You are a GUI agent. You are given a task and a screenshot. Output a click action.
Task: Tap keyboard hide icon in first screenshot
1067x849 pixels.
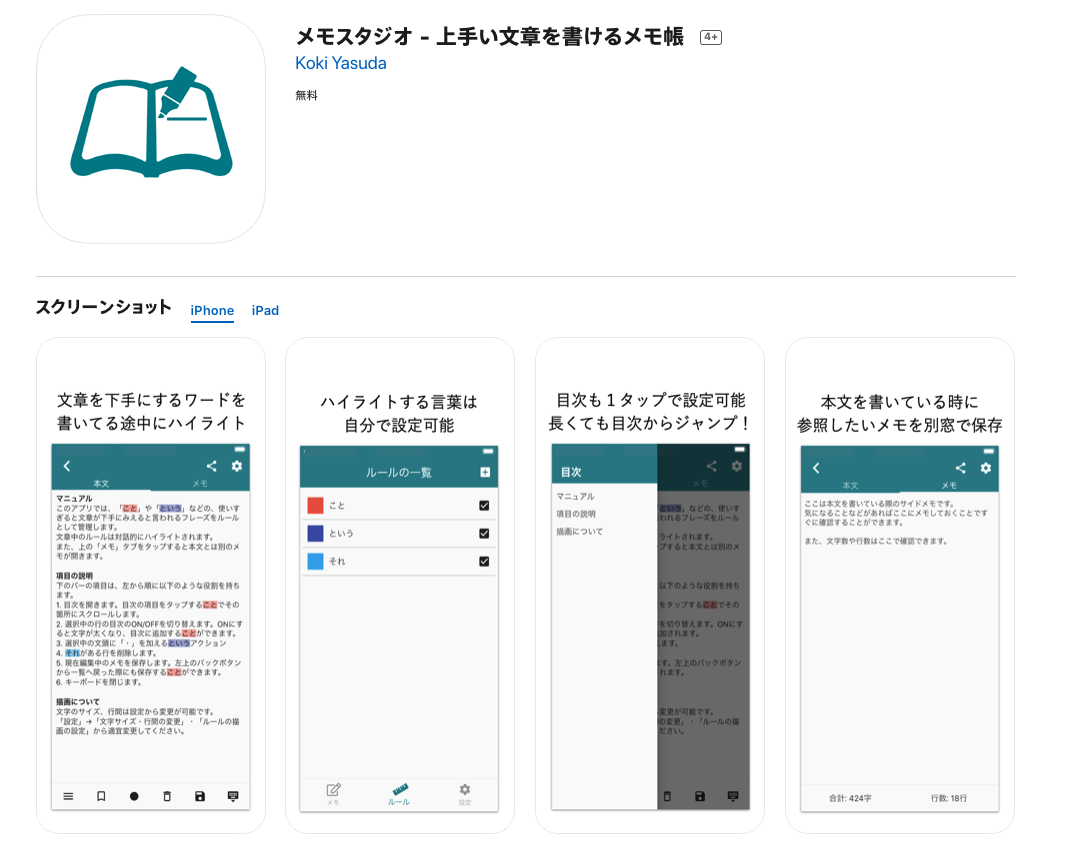(x=233, y=796)
